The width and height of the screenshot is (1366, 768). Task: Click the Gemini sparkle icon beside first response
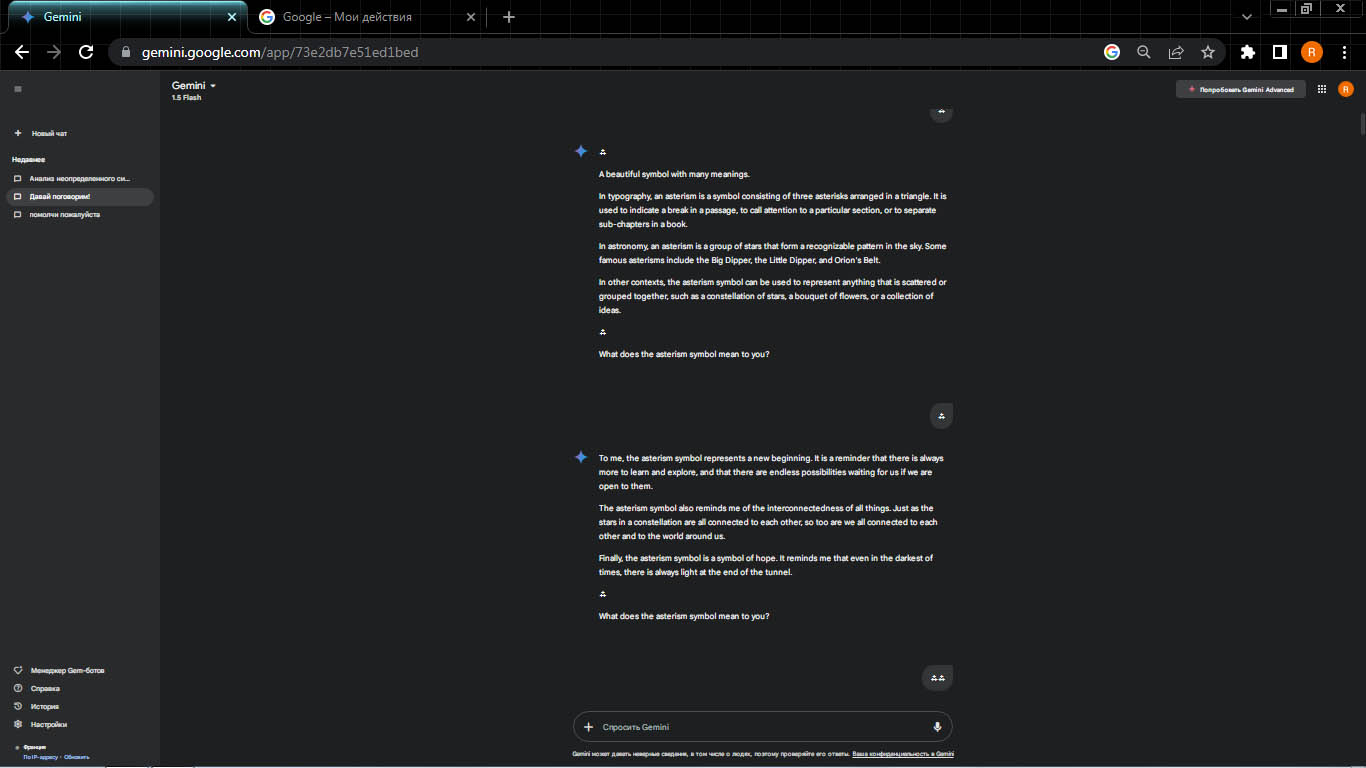pyautogui.click(x=581, y=151)
